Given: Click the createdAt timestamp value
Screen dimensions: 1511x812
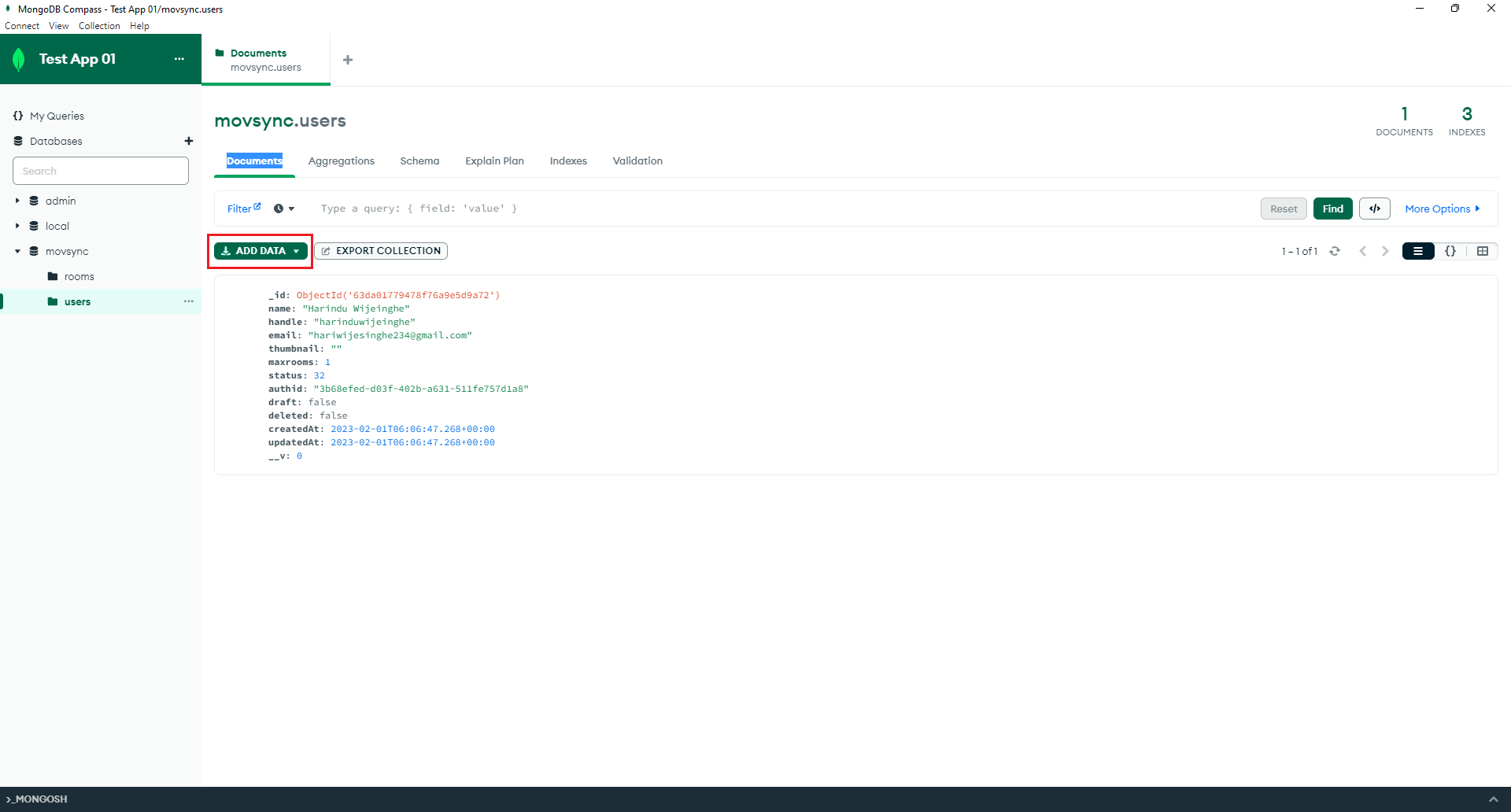Looking at the screenshot, I should coord(412,429).
